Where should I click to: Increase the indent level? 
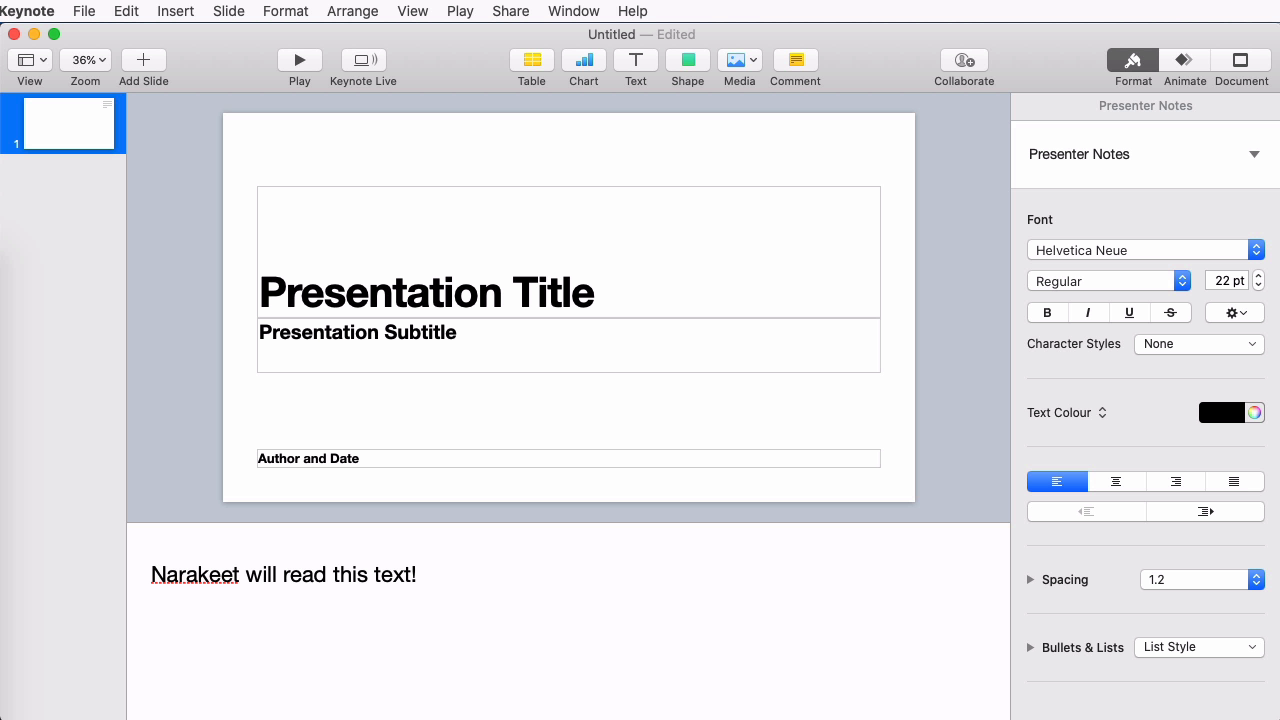(1205, 511)
